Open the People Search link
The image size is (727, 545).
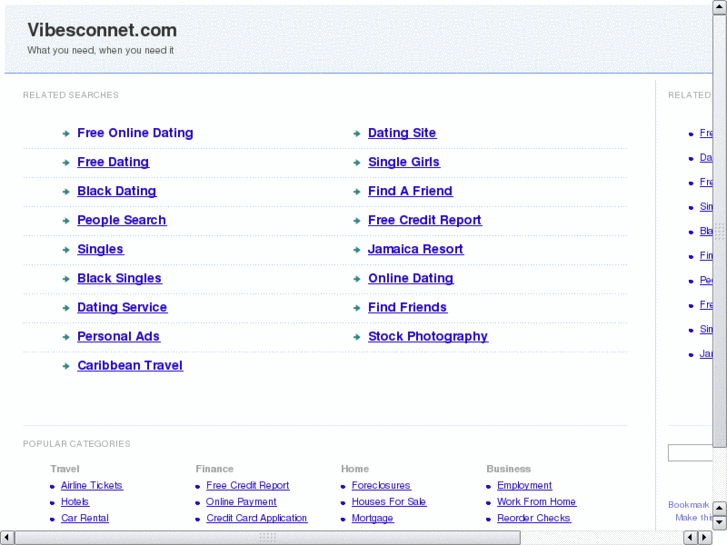121,220
